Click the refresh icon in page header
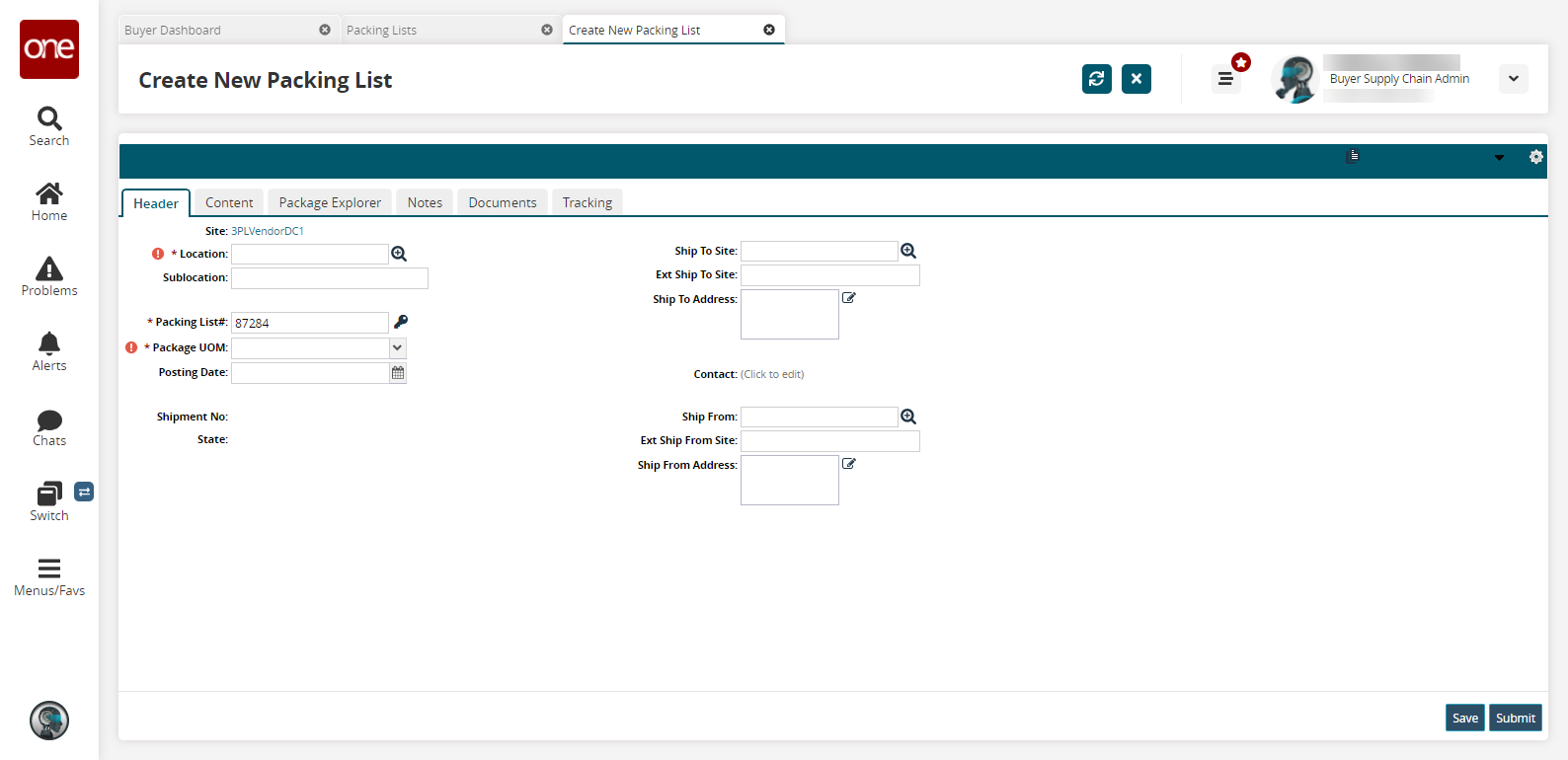The height and width of the screenshot is (760, 1568). [x=1096, y=79]
